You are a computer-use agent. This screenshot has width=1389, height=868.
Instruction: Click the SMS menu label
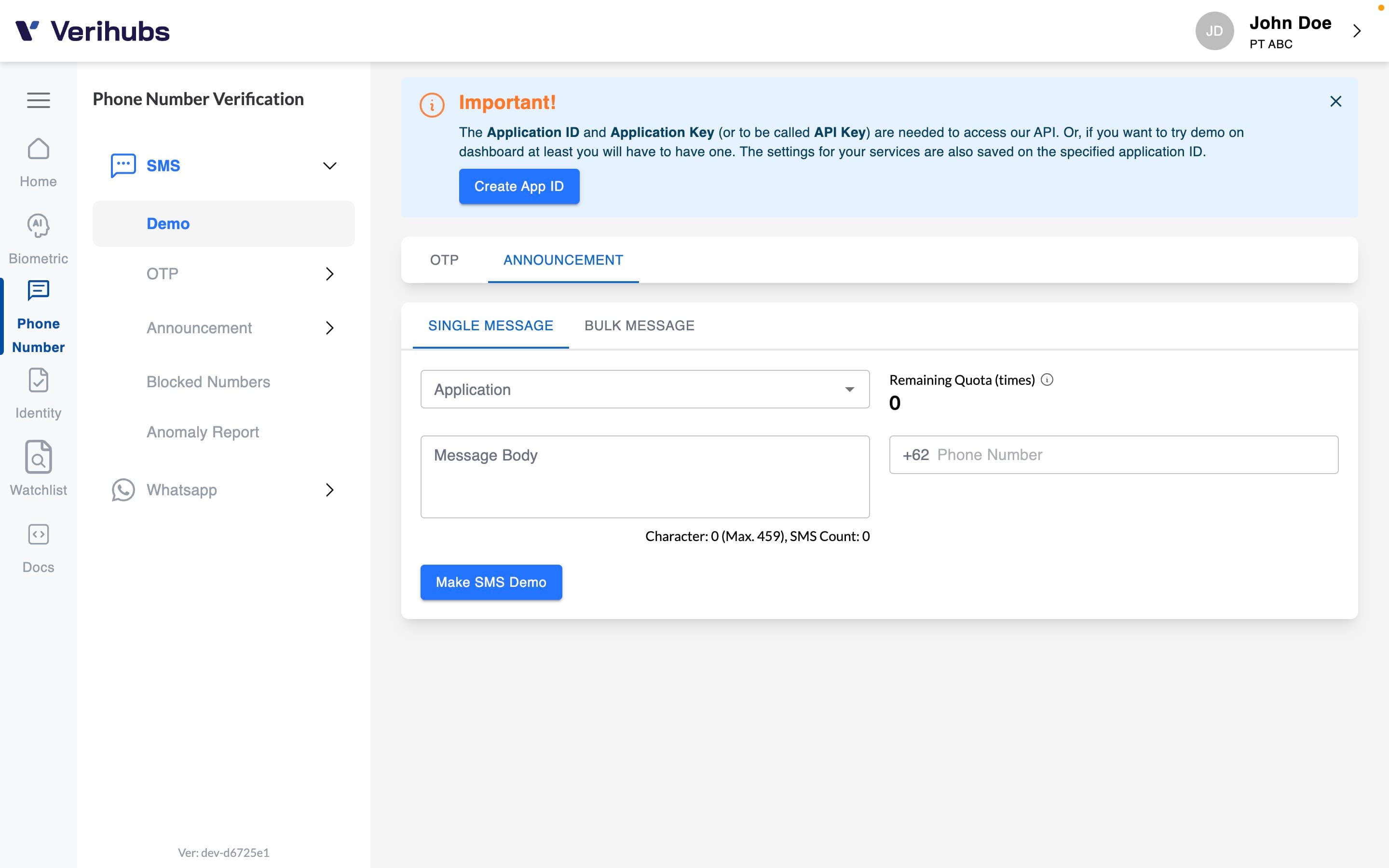[163, 166]
